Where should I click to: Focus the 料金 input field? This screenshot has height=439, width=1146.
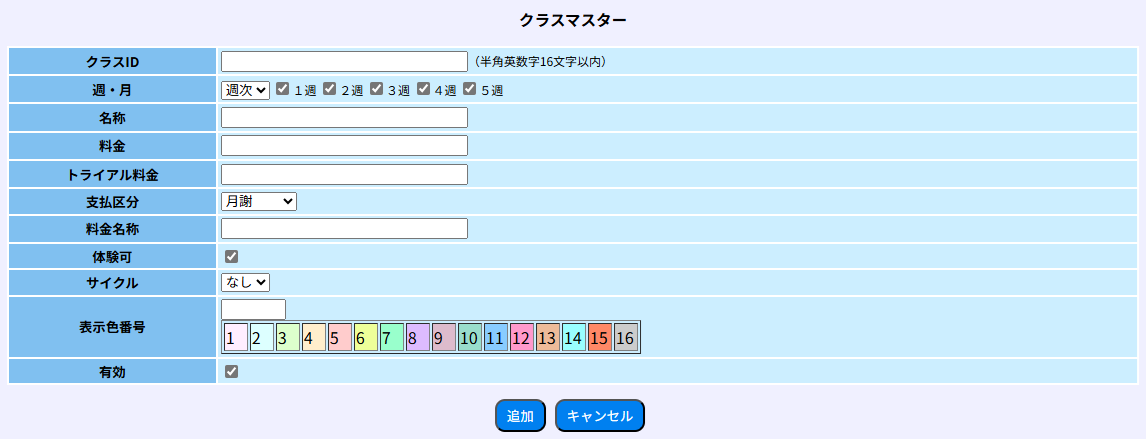click(344, 146)
